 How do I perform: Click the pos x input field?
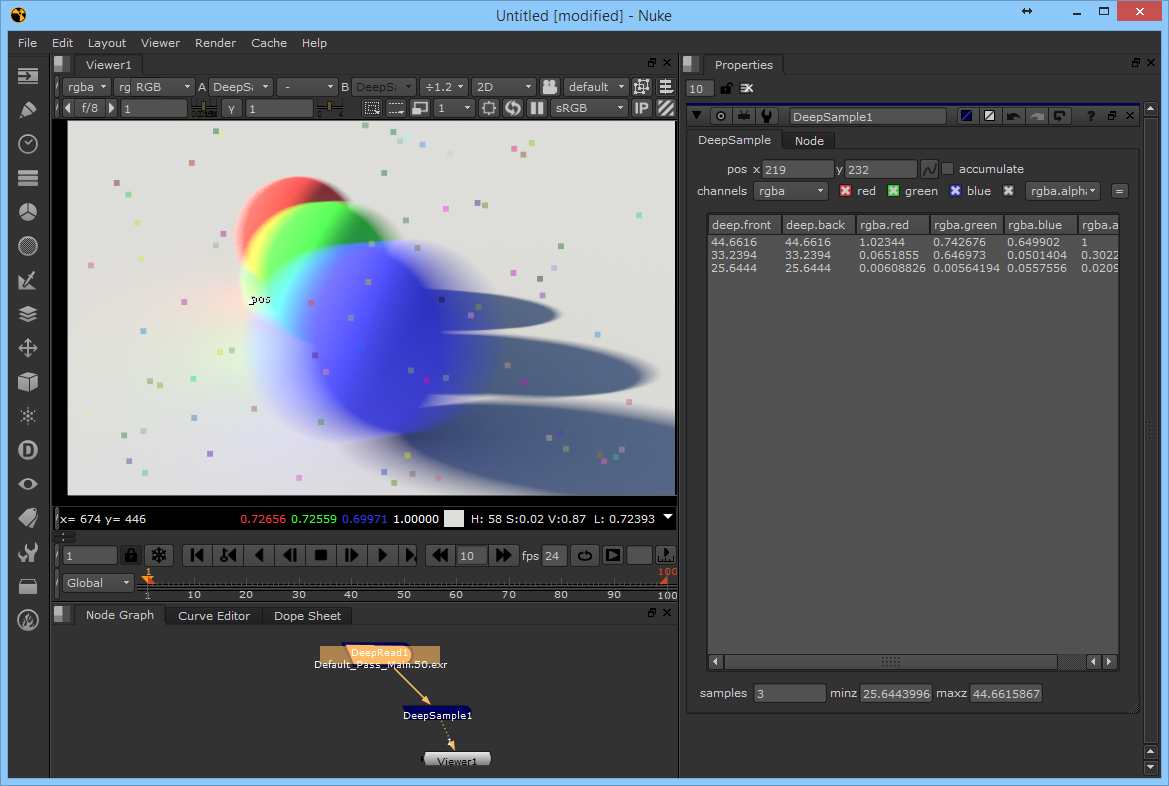[797, 169]
